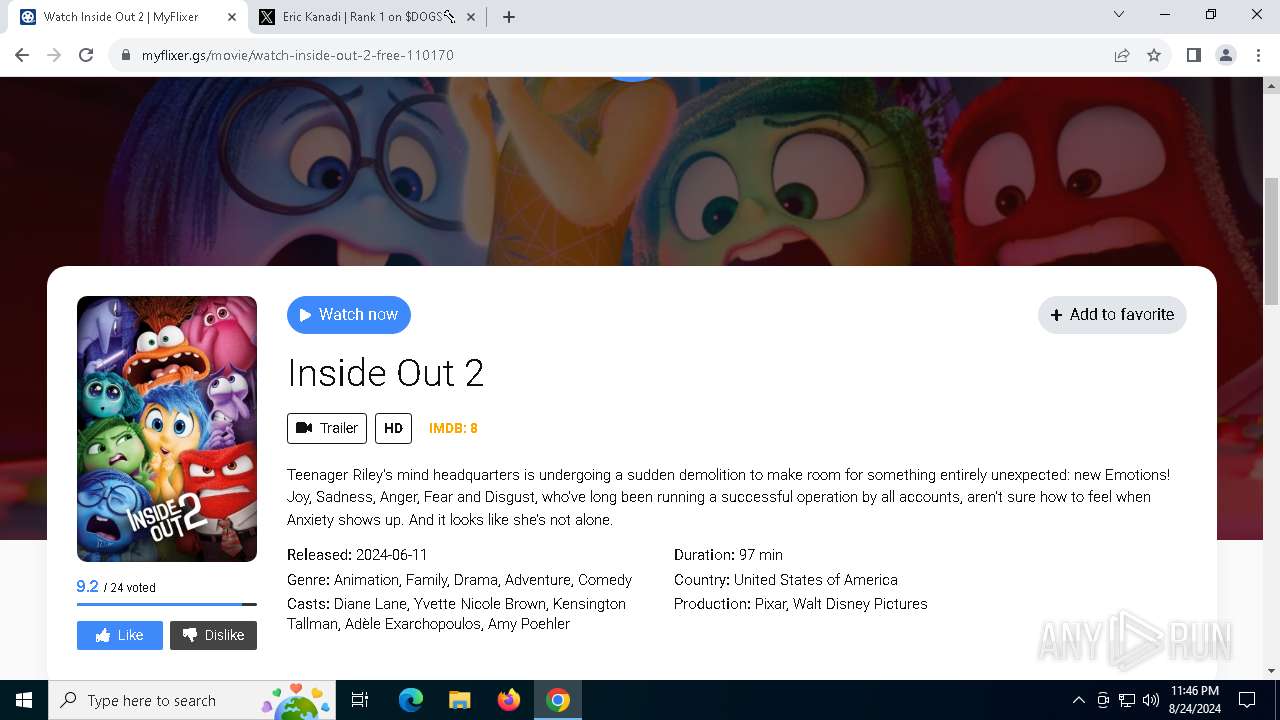Click the HD quality badge
The image size is (1280, 720).
pos(393,428)
